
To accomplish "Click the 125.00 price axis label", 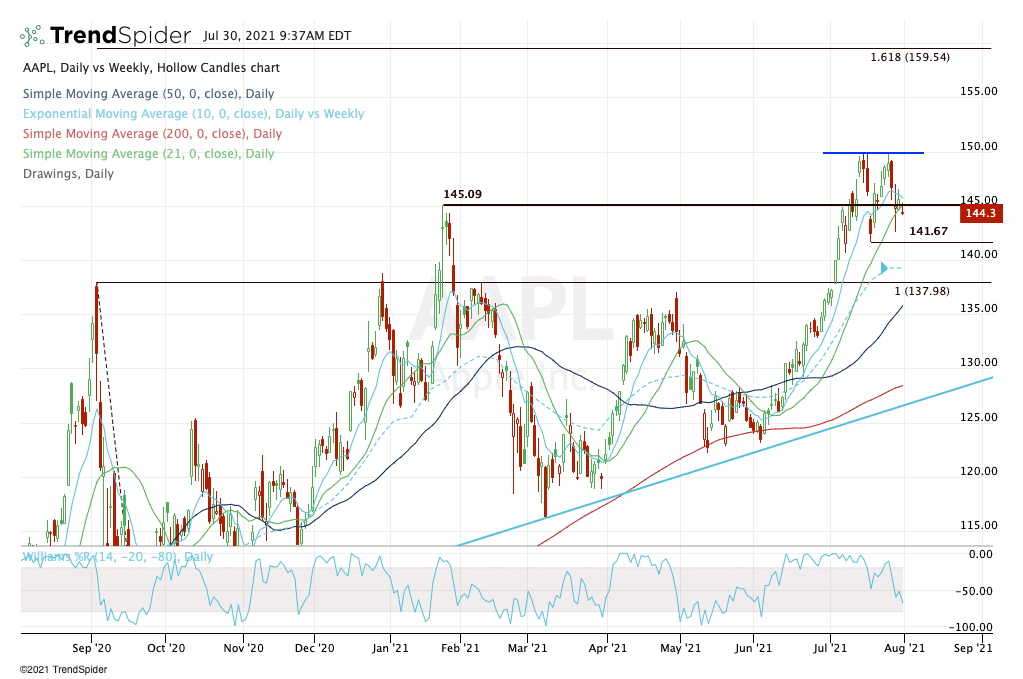I will click(978, 417).
